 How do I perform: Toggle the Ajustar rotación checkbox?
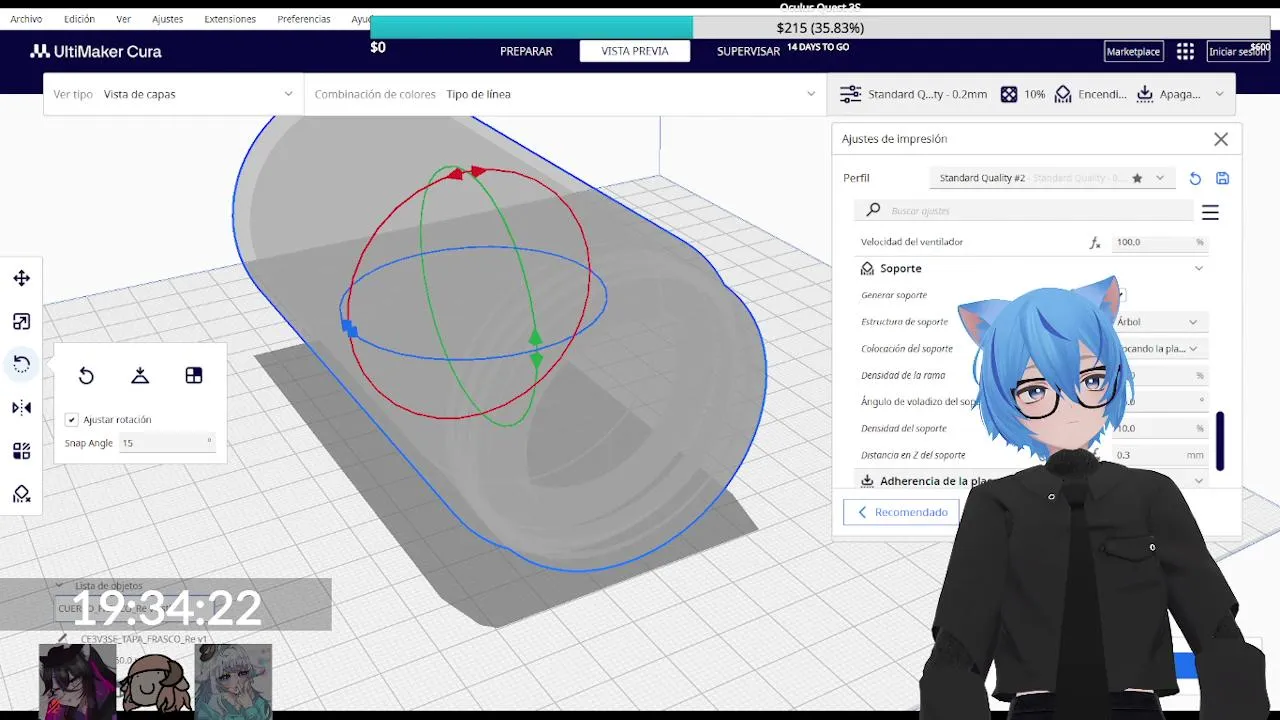click(71, 420)
